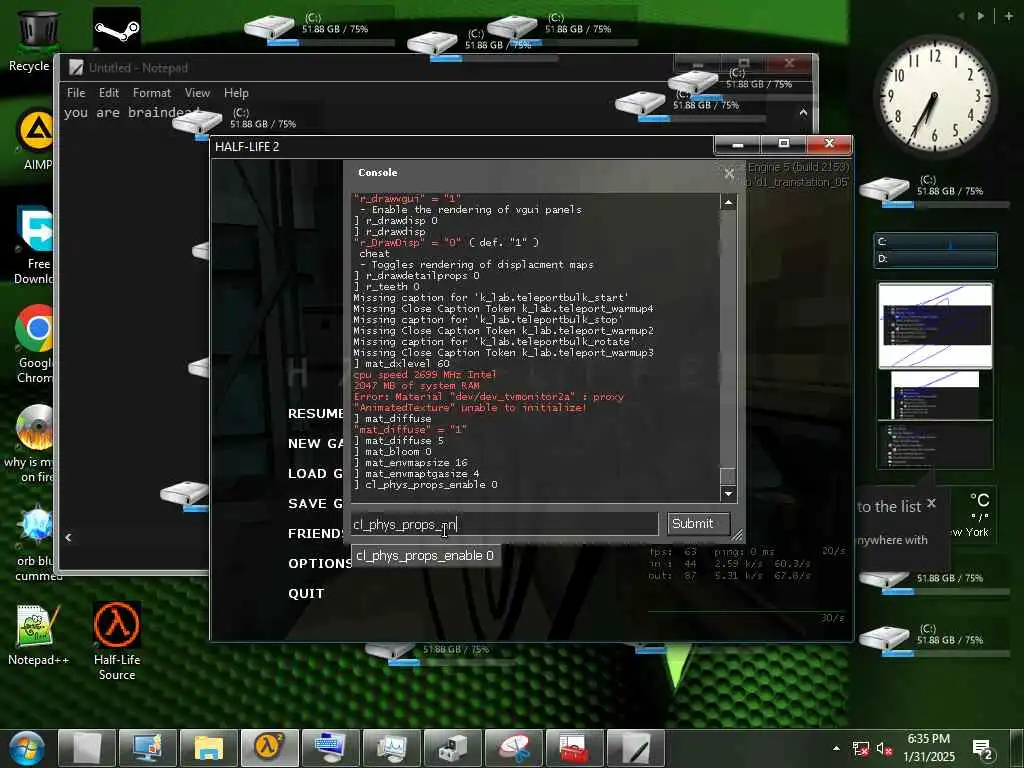
Task: Click the console scrollbar up arrow
Action: [x=728, y=202]
